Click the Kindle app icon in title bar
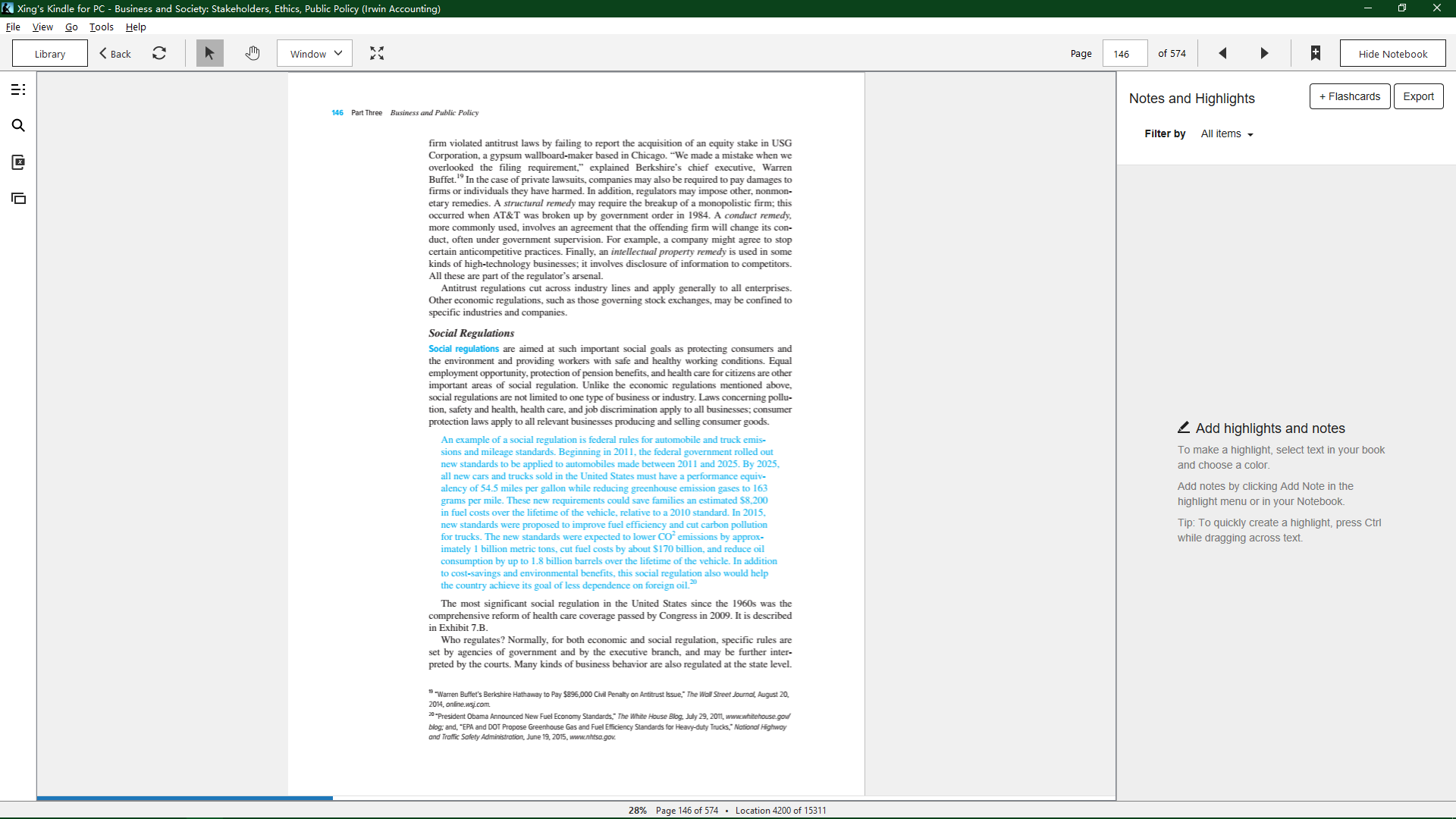Viewport: 1456px width, 819px height. 8,8
